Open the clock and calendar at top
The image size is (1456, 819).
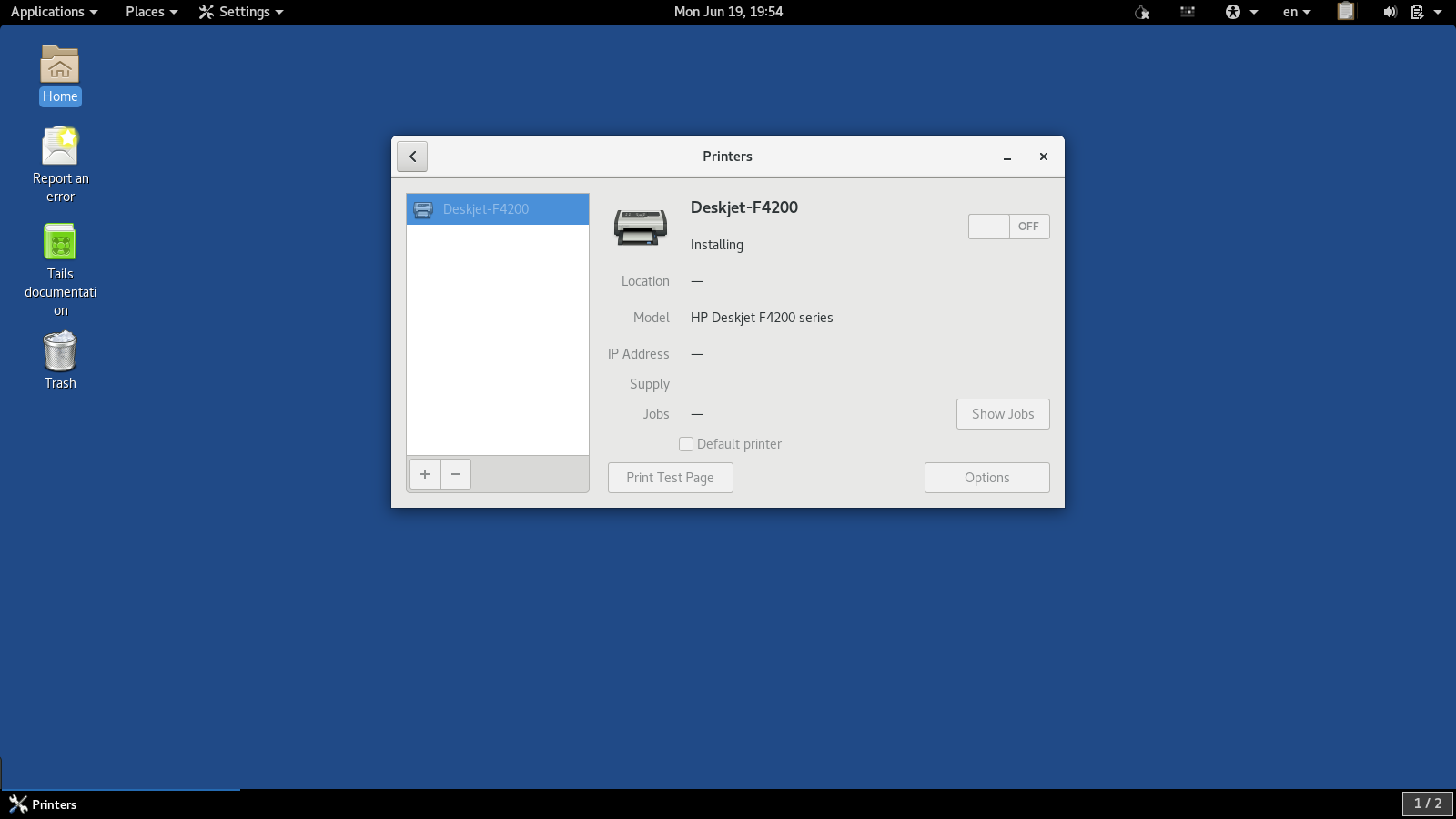coord(728,12)
